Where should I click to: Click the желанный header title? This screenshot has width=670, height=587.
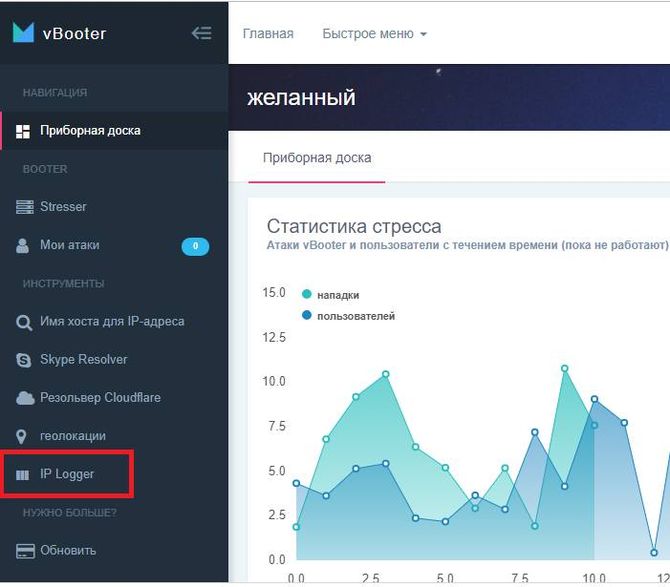(301, 98)
